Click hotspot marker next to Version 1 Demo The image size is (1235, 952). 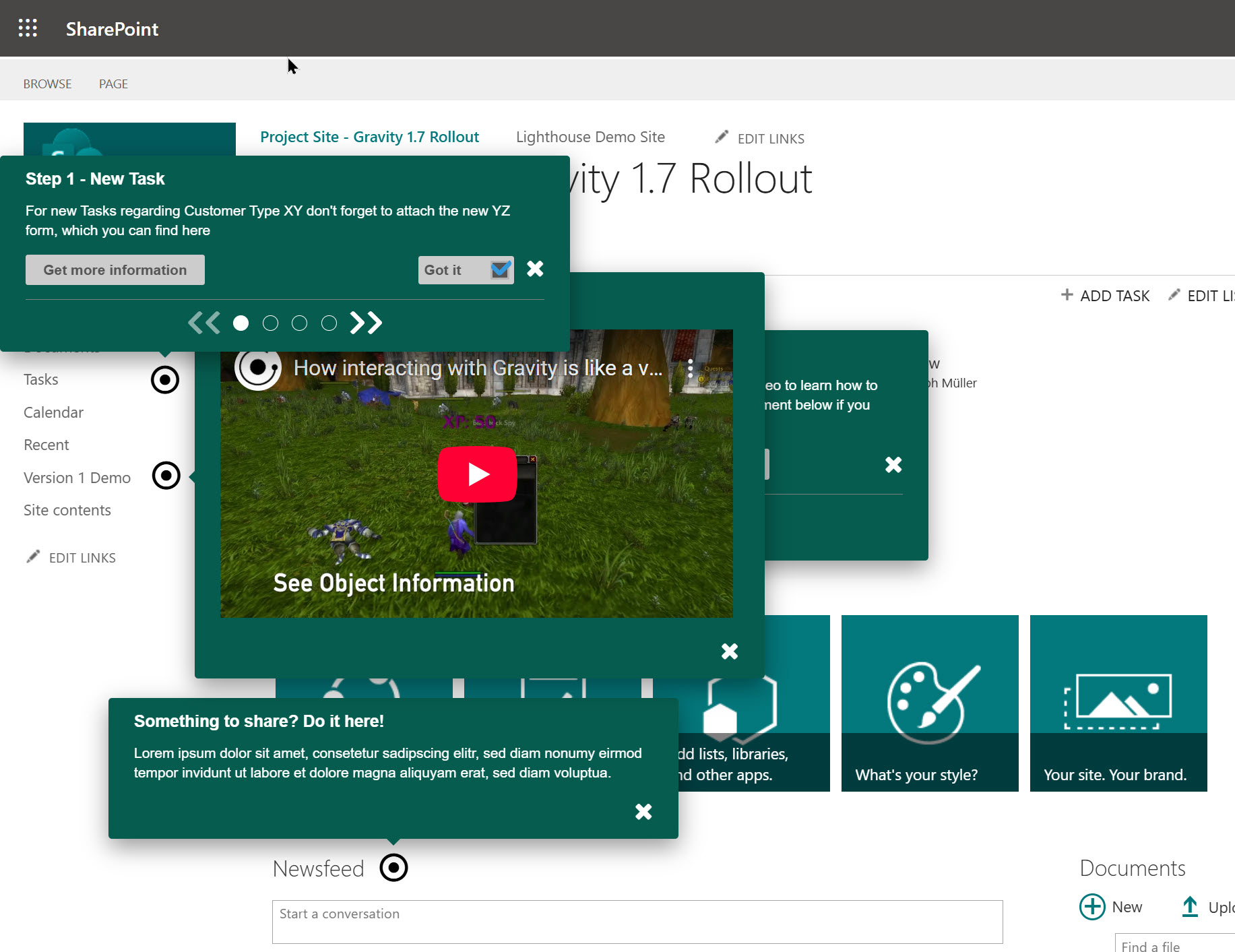tap(166, 476)
